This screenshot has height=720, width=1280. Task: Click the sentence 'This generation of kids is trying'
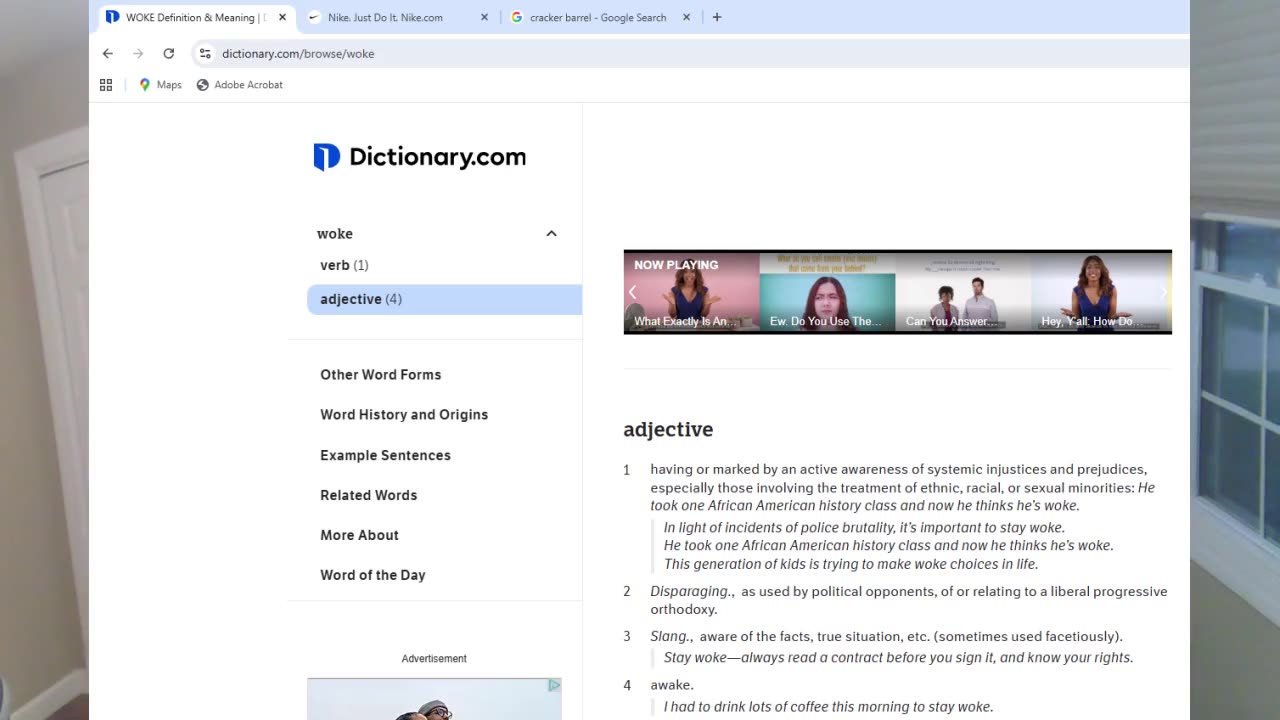pyautogui.click(x=851, y=564)
